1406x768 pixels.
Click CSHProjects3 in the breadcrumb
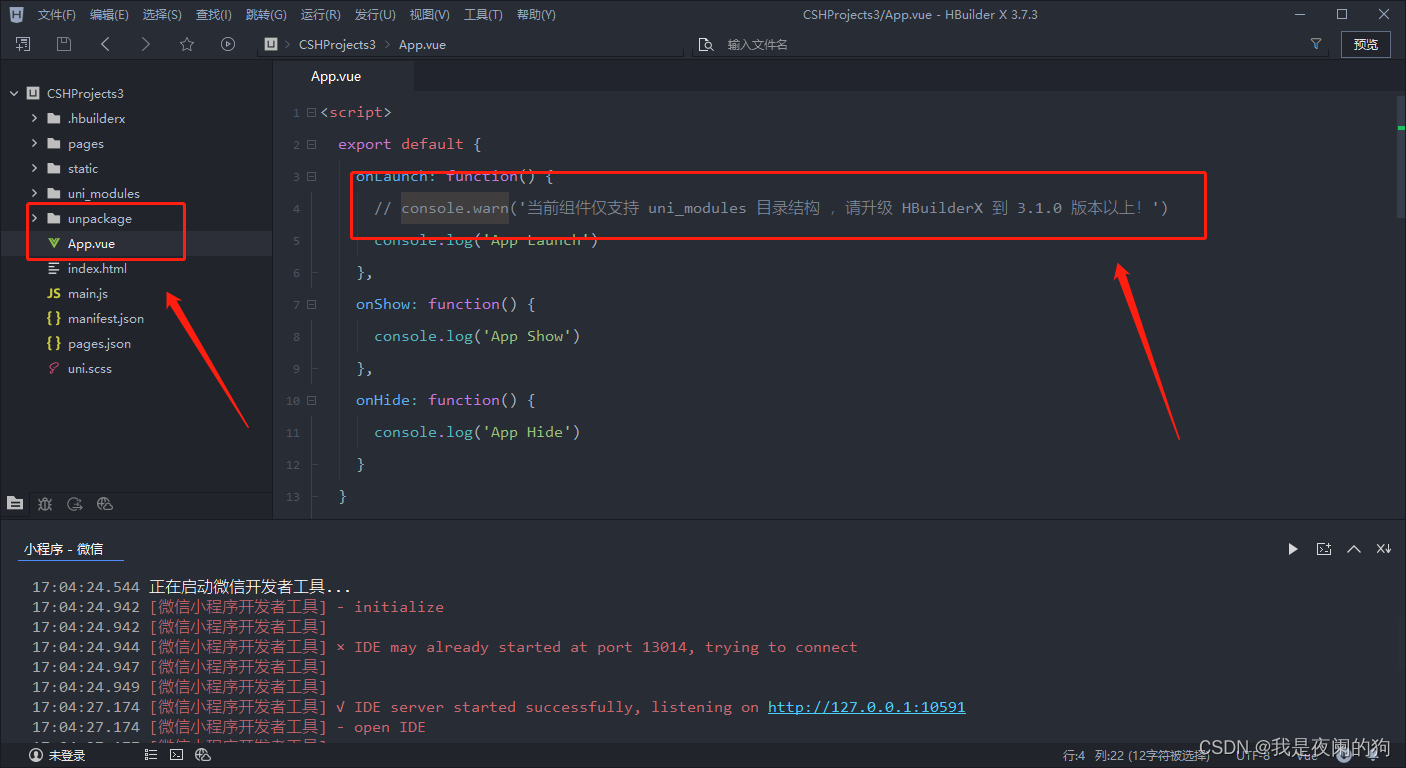(337, 45)
